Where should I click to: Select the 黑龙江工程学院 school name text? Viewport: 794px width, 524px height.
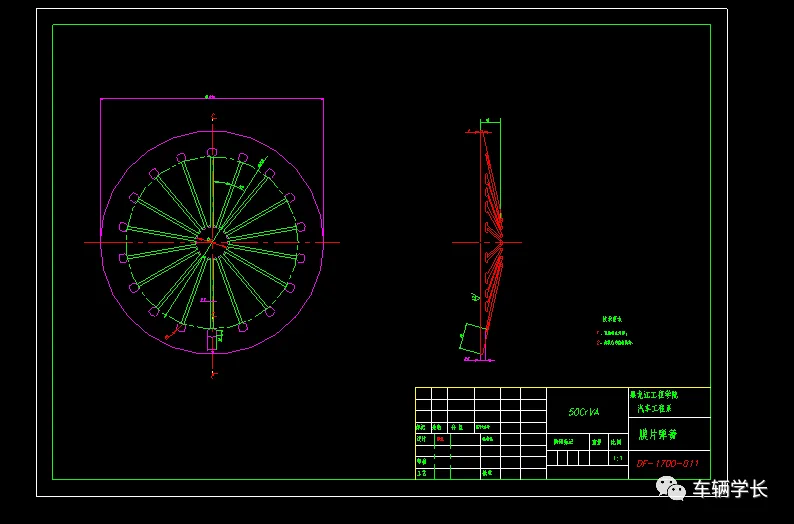(x=654, y=394)
